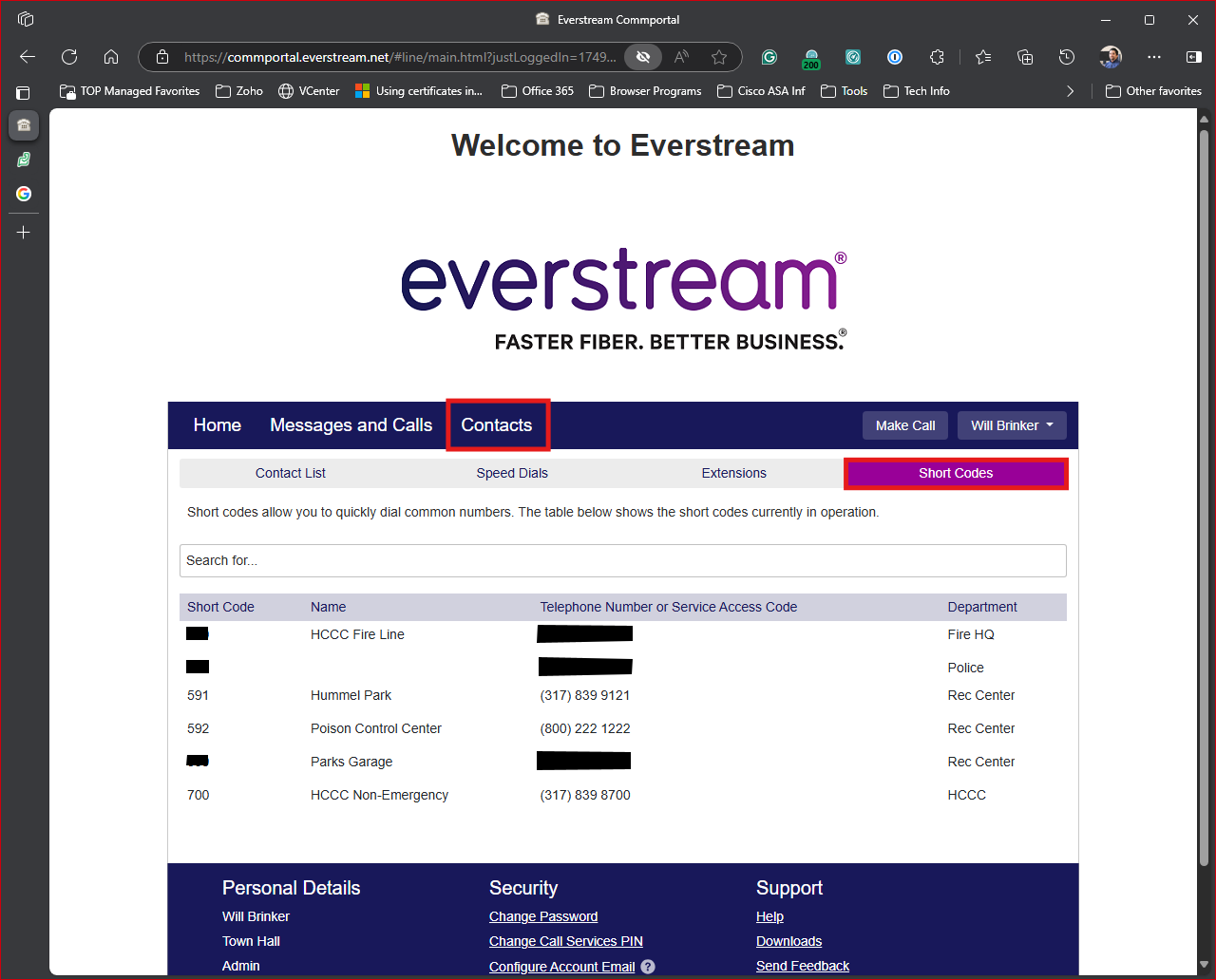
Task: Open the Contacts menu
Action: (497, 425)
